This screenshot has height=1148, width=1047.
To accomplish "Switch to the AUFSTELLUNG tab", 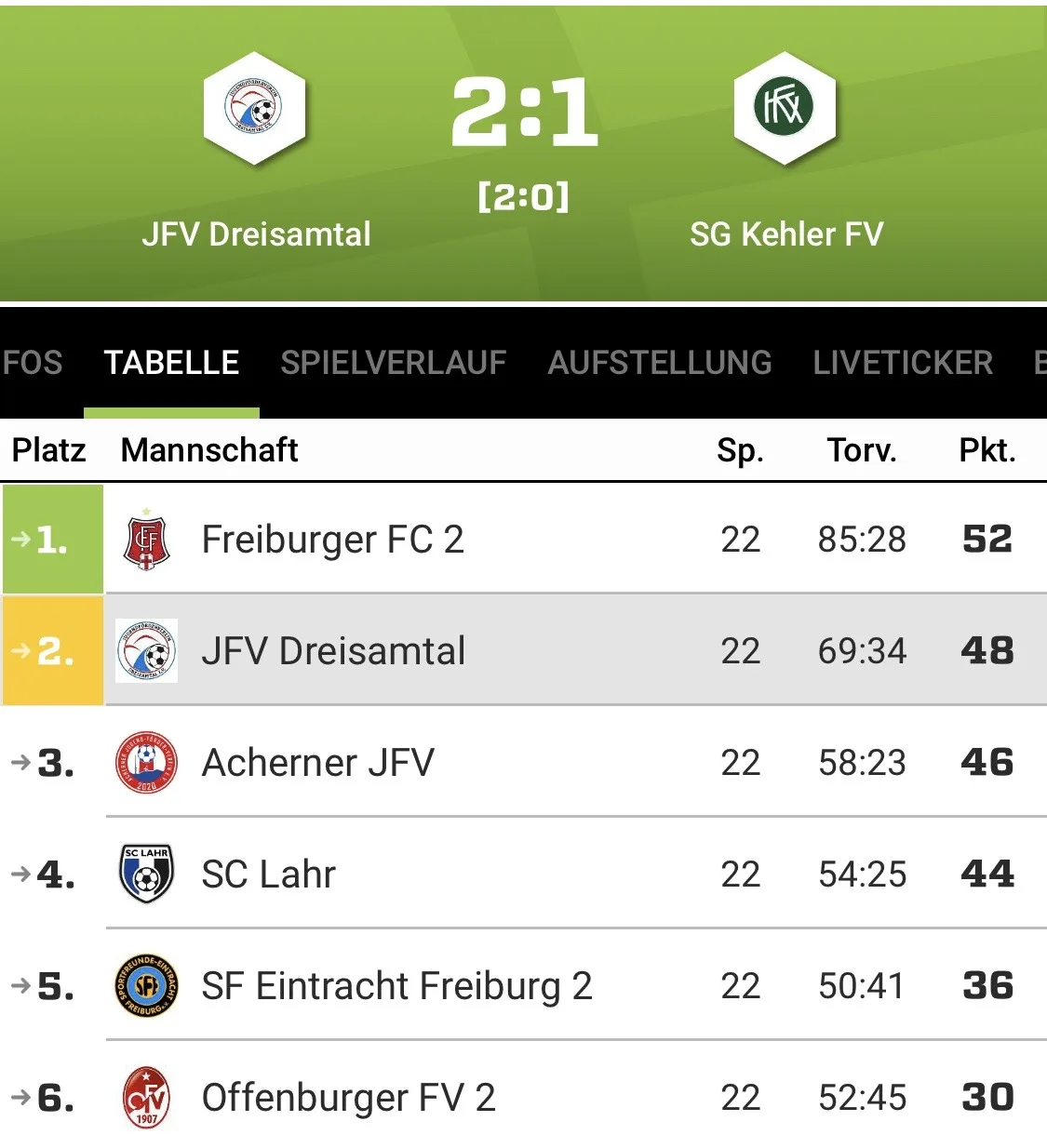I will [660, 363].
